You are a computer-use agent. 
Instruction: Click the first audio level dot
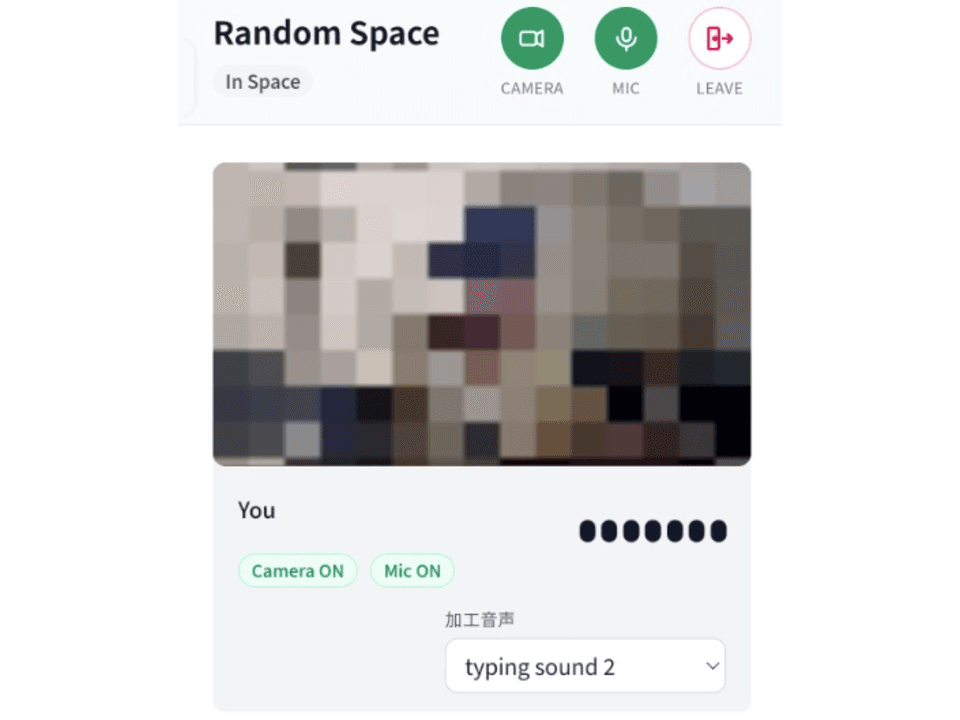tap(587, 531)
